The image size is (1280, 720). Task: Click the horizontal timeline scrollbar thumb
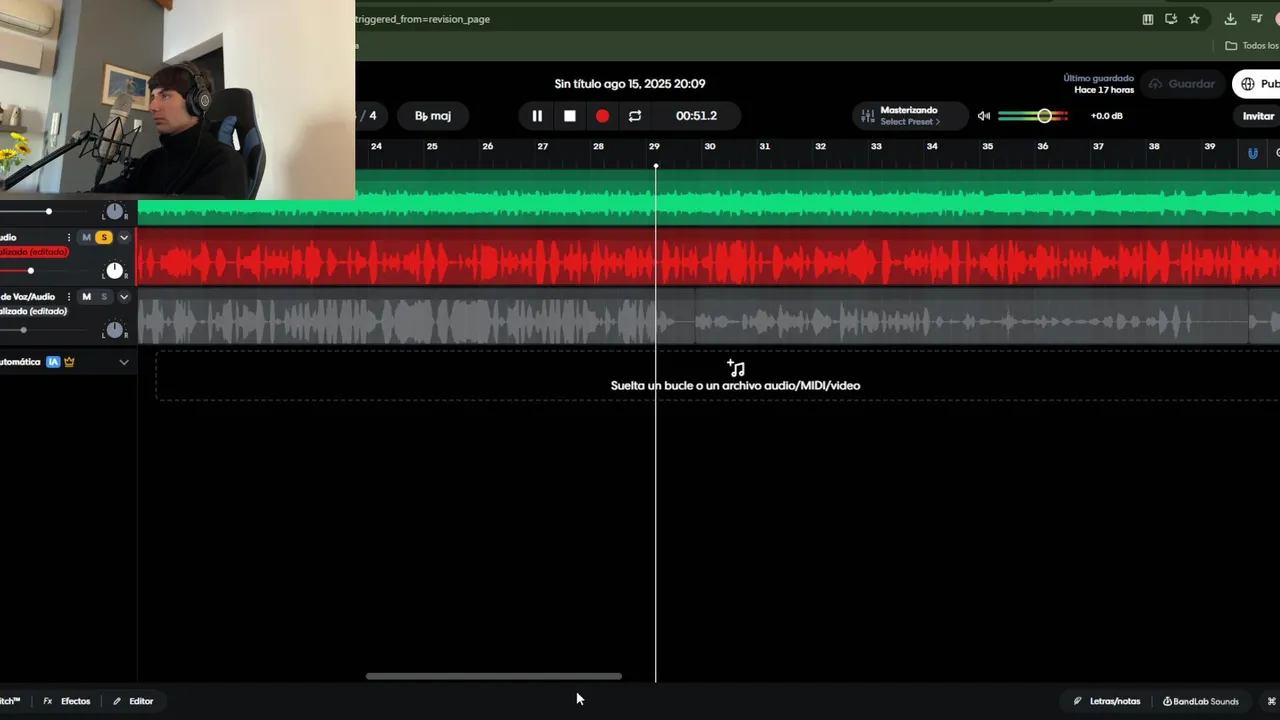(x=493, y=677)
